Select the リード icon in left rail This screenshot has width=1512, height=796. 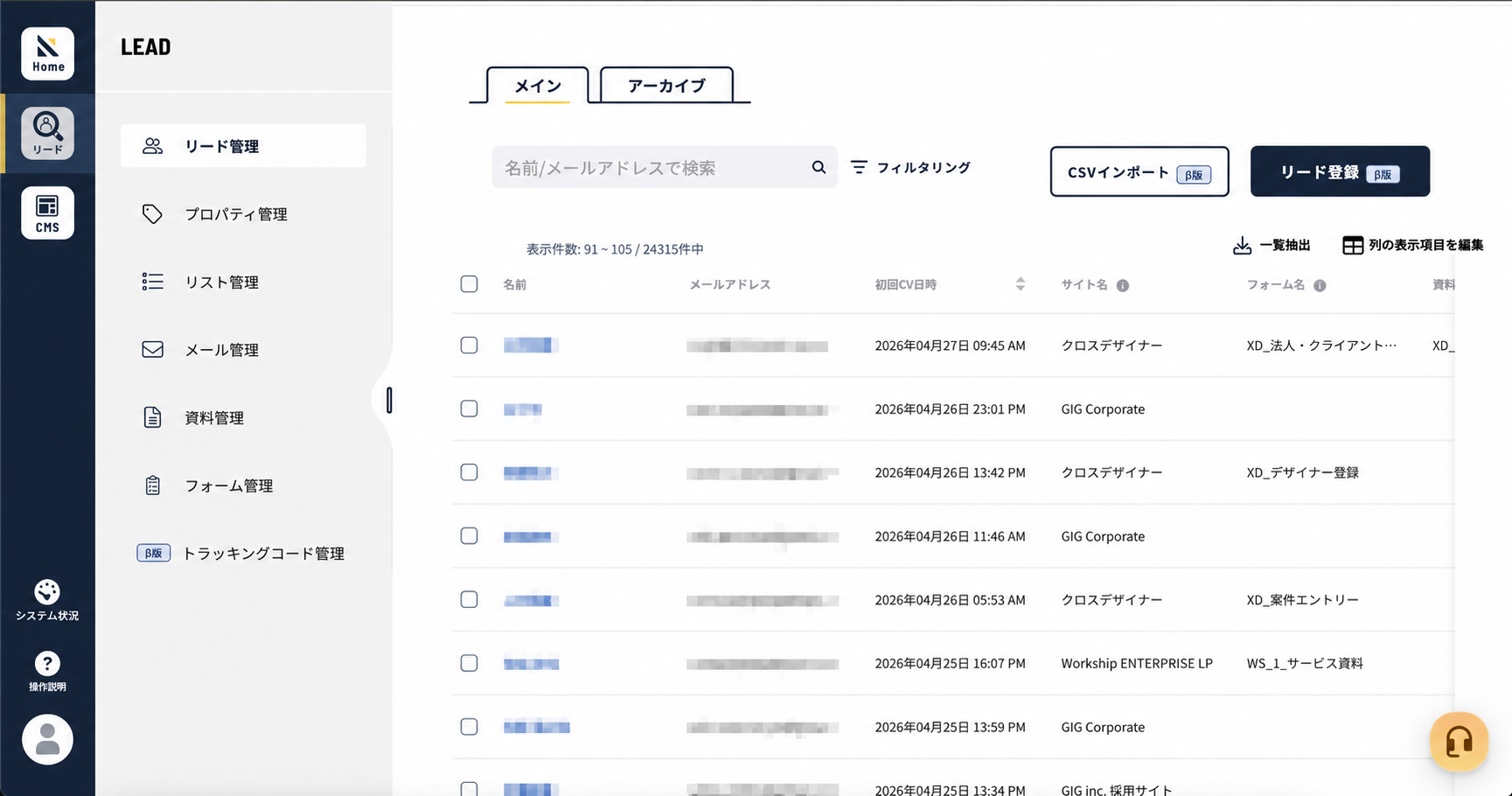click(x=47, y=133)
